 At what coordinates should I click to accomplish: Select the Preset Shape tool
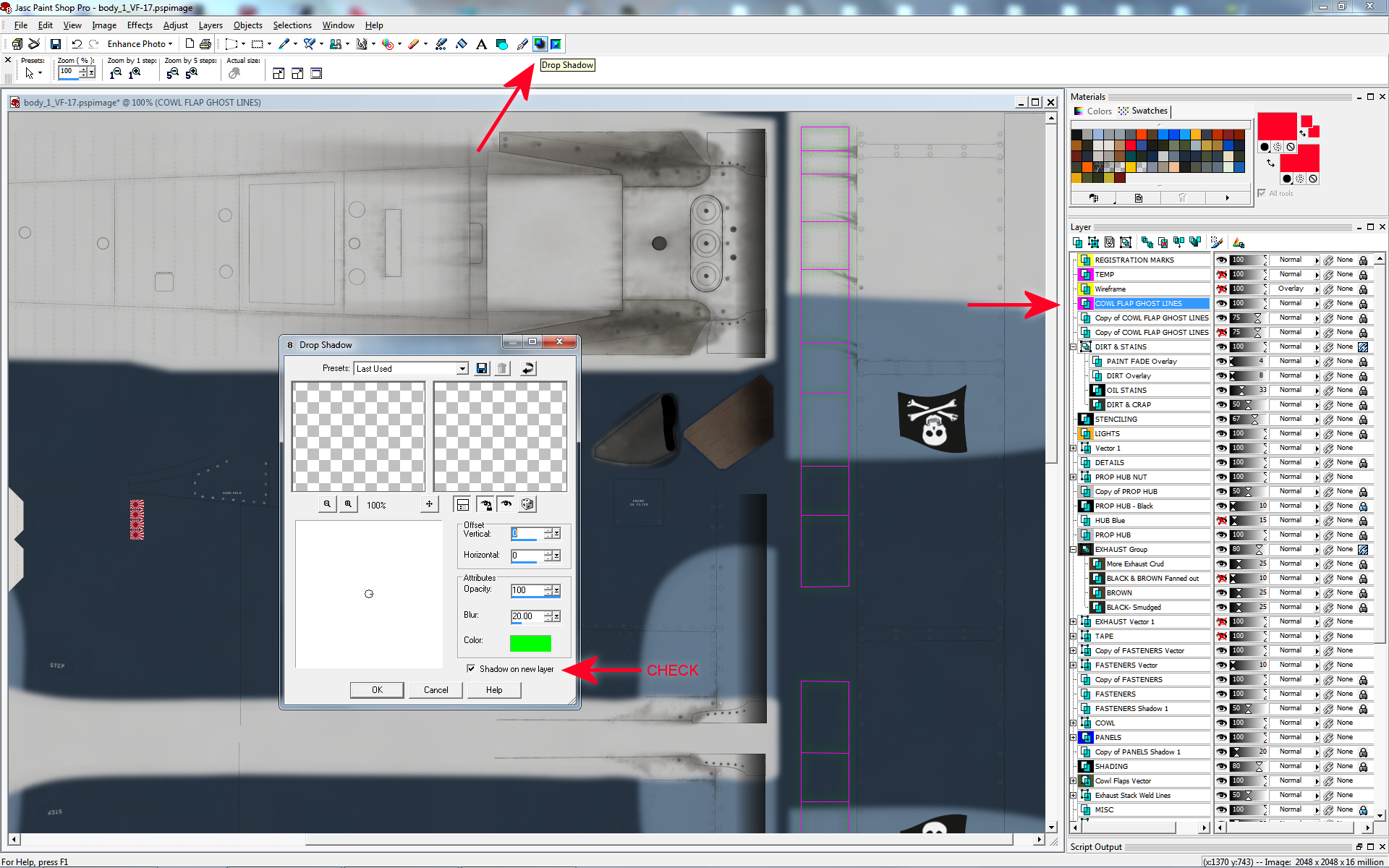[x=502, y=44]
